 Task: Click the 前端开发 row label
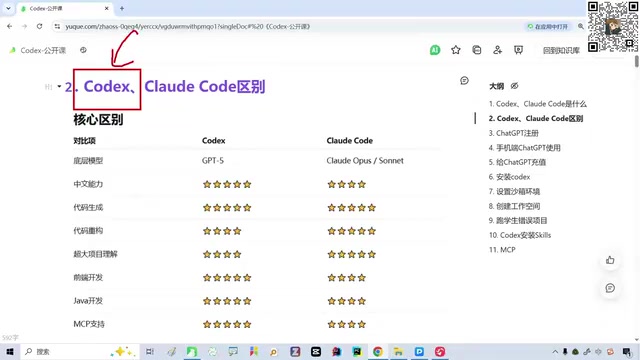pyautogui.click(x=88, y=278)
